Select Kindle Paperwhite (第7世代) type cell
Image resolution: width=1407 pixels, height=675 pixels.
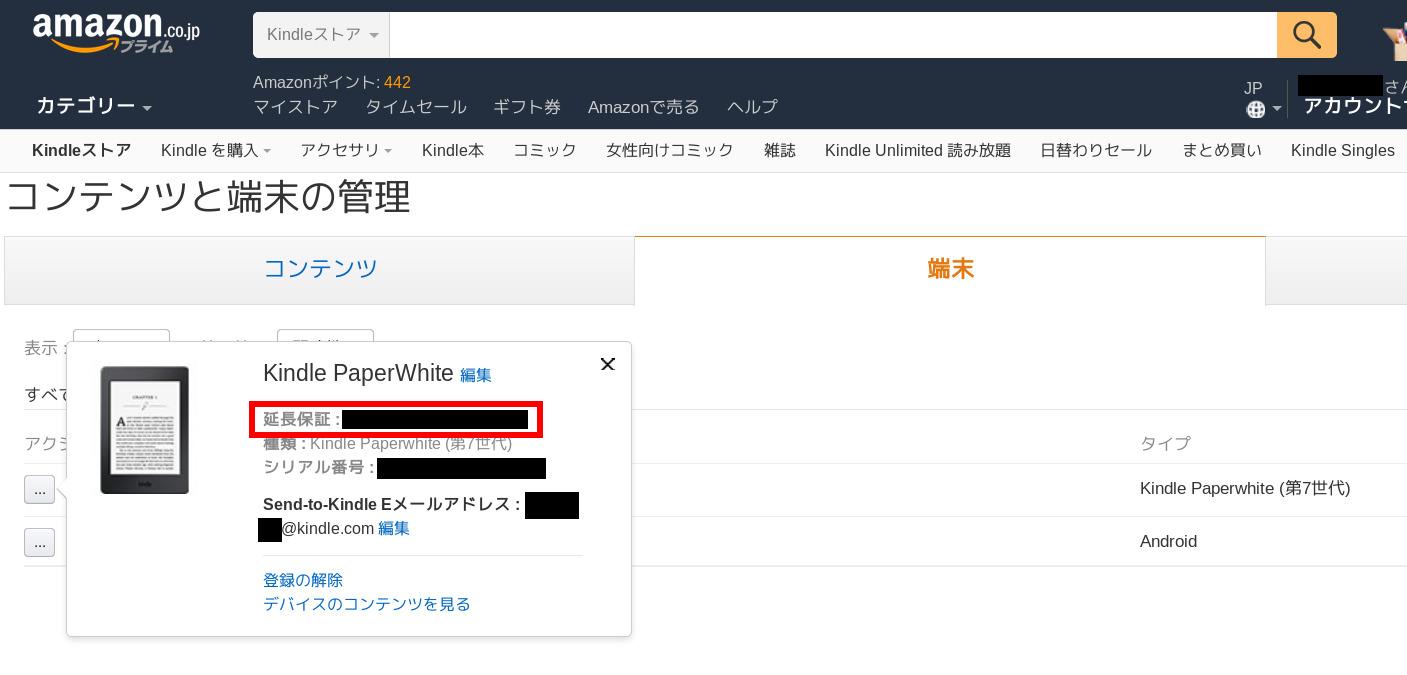[1245, 488]
